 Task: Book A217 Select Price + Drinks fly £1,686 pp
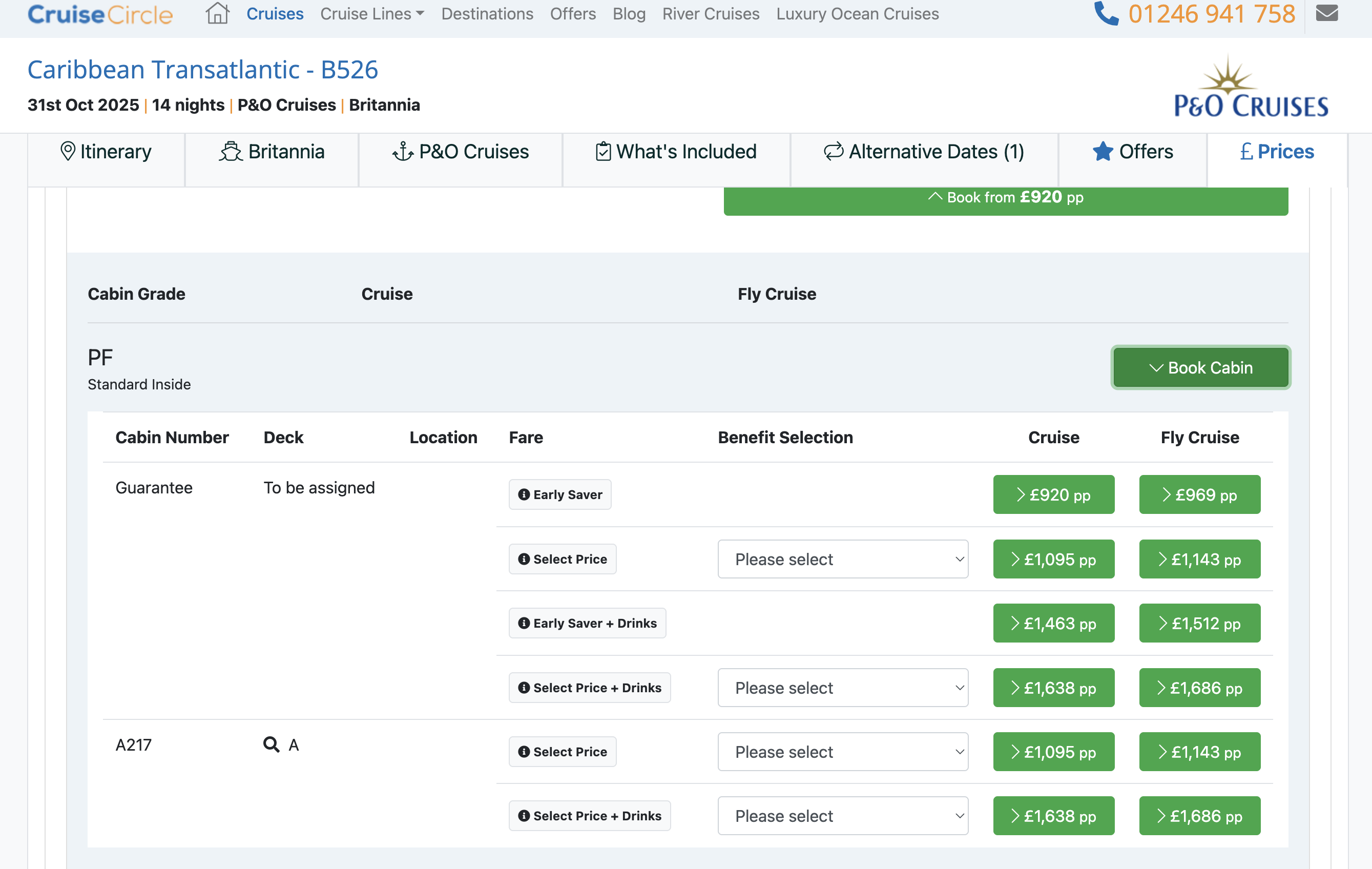1199,815
